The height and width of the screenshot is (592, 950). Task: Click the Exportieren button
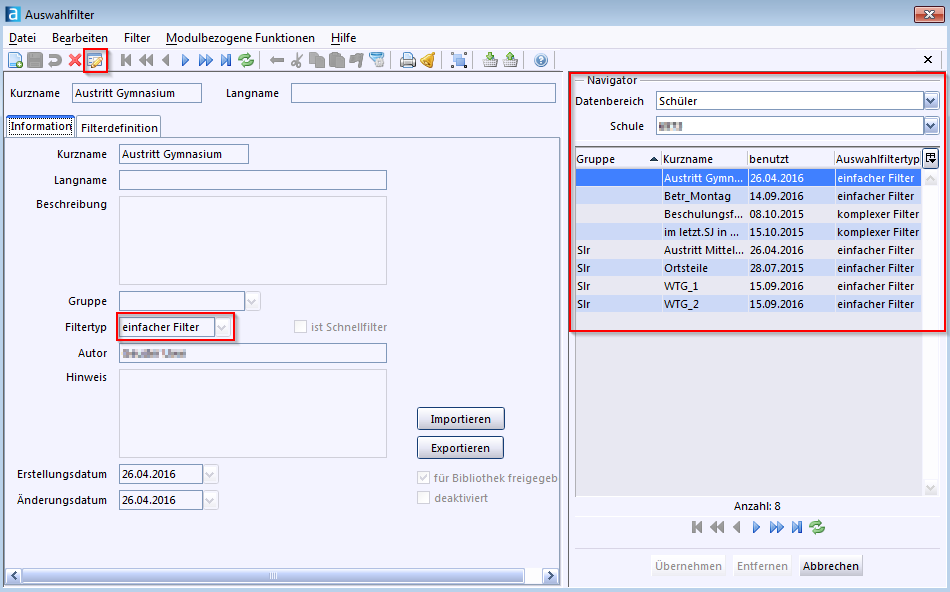coord(460,448)
